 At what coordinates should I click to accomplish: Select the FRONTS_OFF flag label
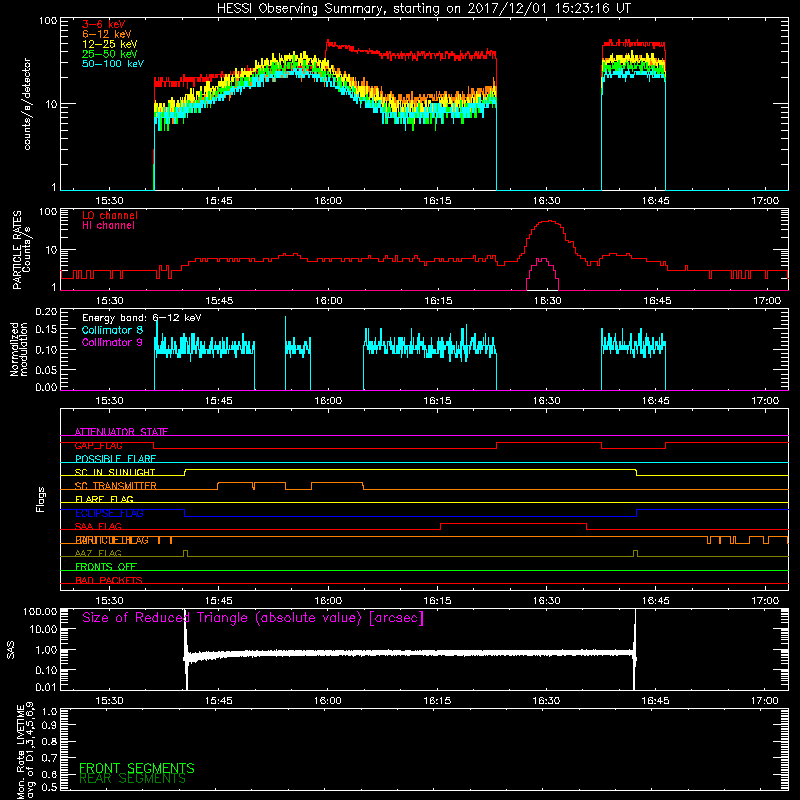click(x=106, y=567)
